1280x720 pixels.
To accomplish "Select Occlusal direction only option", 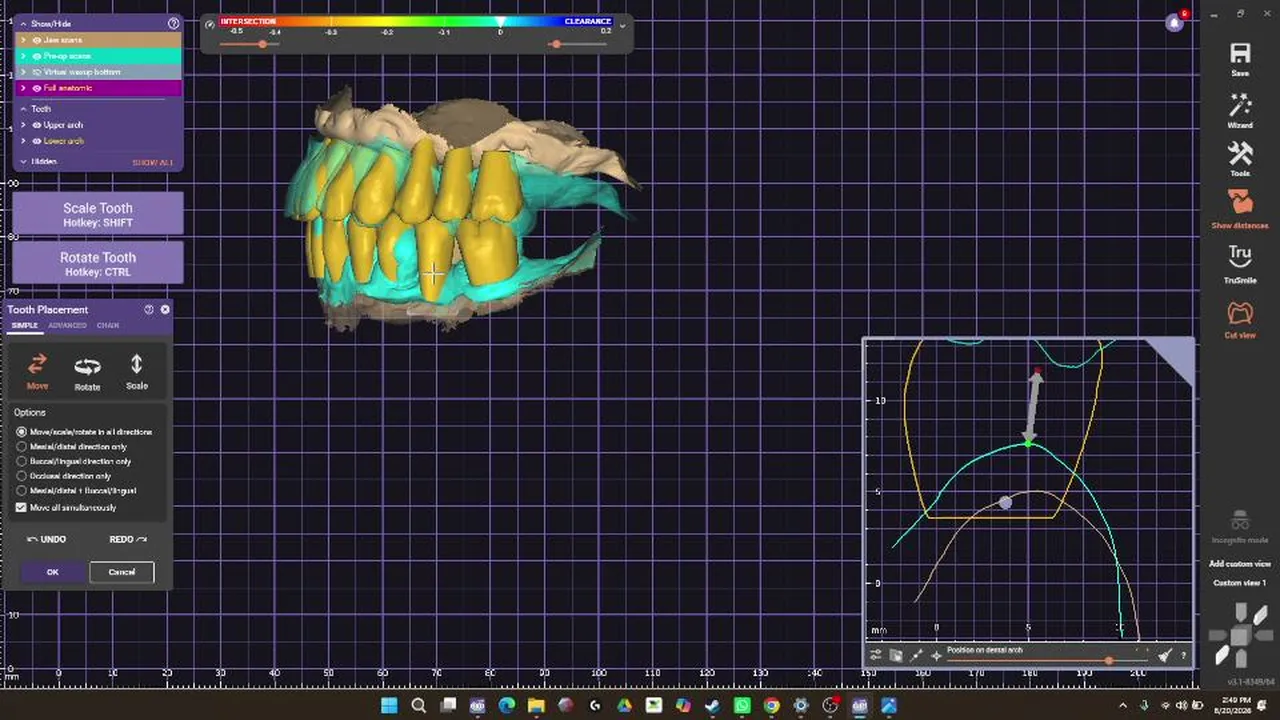I will (x=22, y=476).
